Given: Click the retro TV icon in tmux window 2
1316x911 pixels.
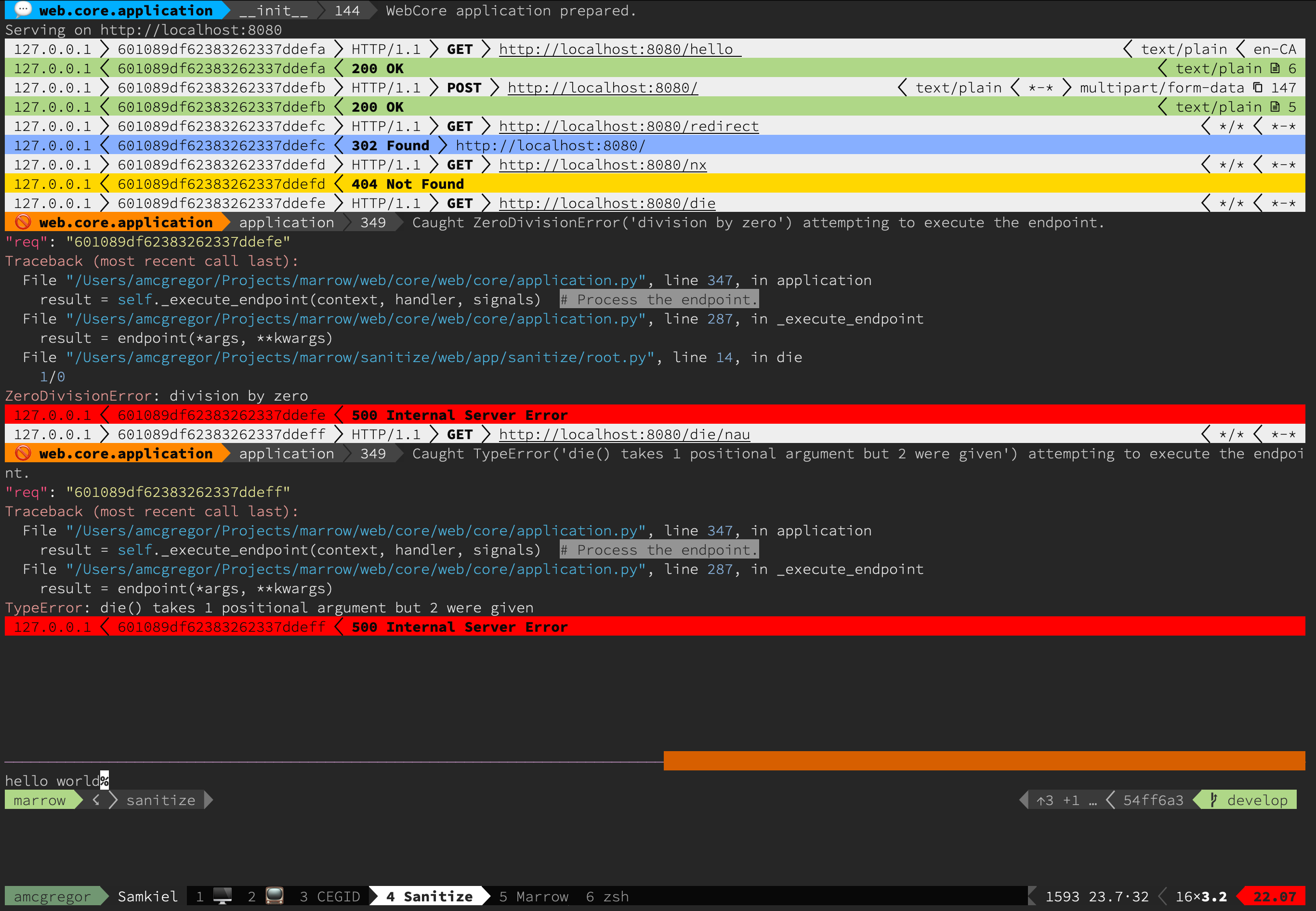Looking at the screenshot, I should (275, 896).
